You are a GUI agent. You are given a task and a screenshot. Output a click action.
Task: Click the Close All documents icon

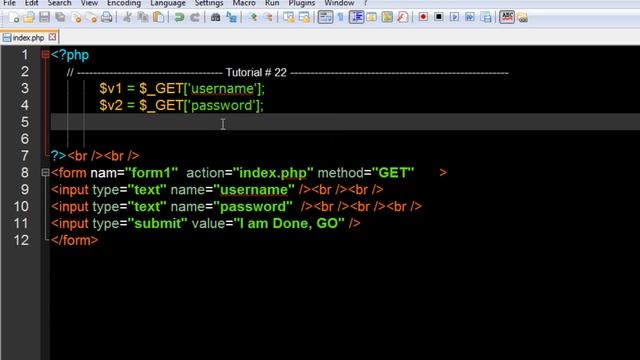coord(92,18)
